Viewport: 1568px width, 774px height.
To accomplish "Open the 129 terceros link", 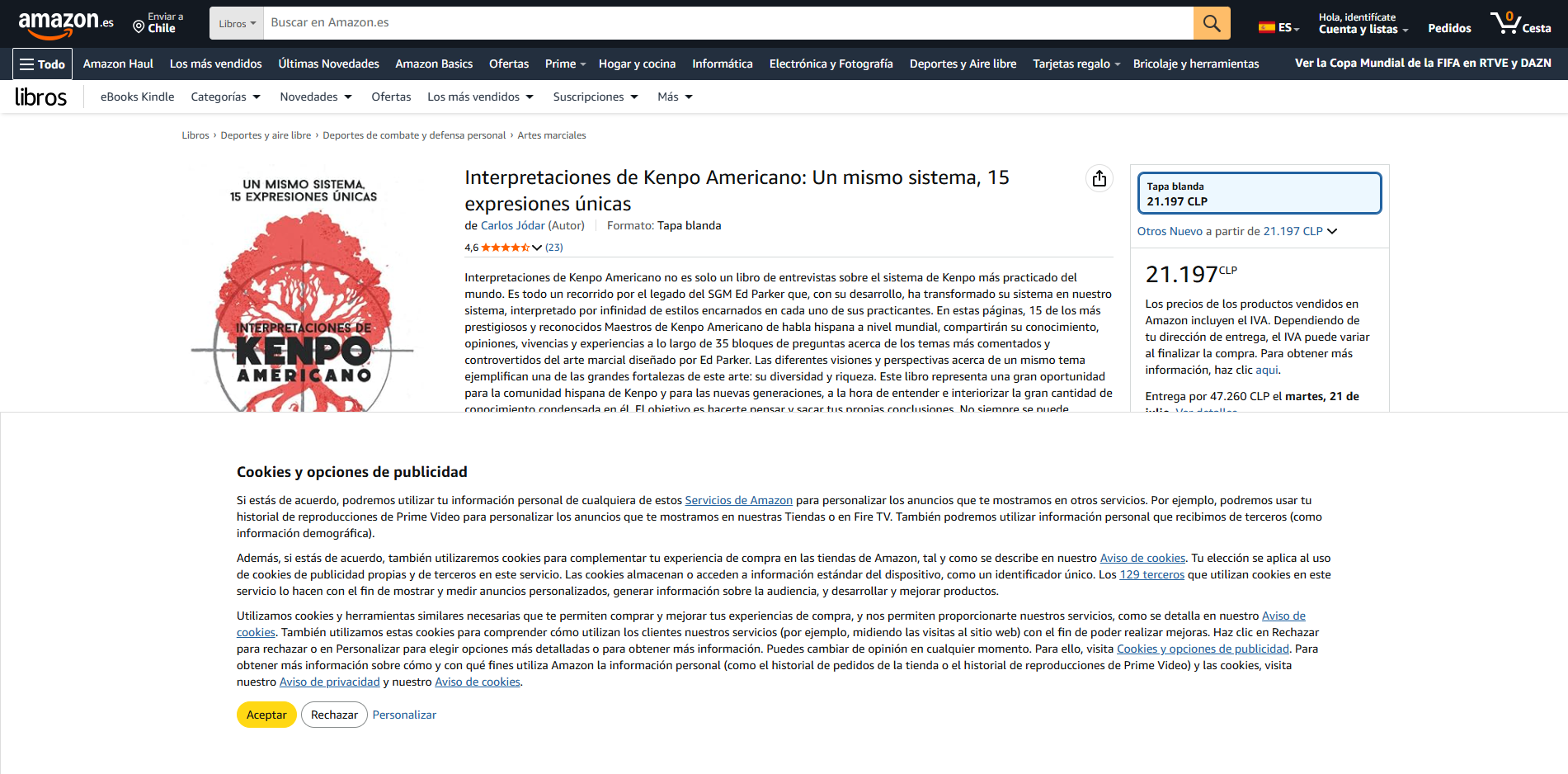I will point(1151,574).
